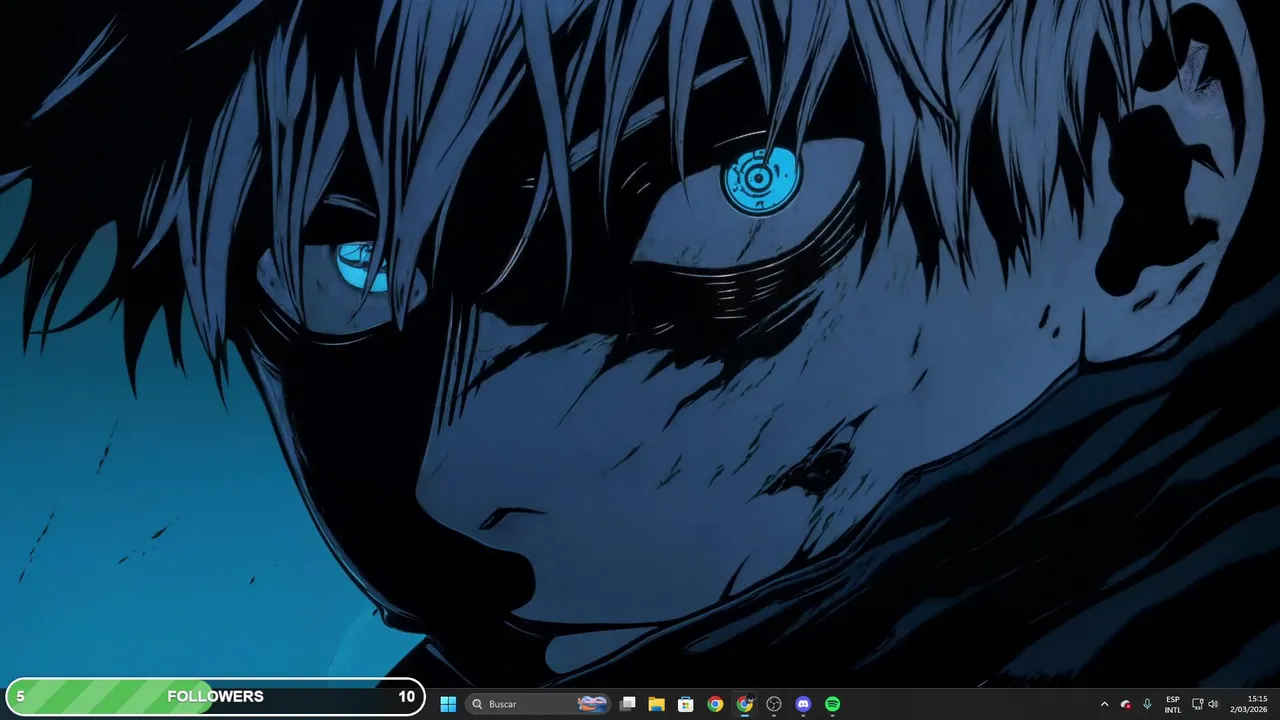Viewport: 1280px width, 720px height.
Task: Open clock and date 15:15 panel
Action: (x=1249, y=704)
